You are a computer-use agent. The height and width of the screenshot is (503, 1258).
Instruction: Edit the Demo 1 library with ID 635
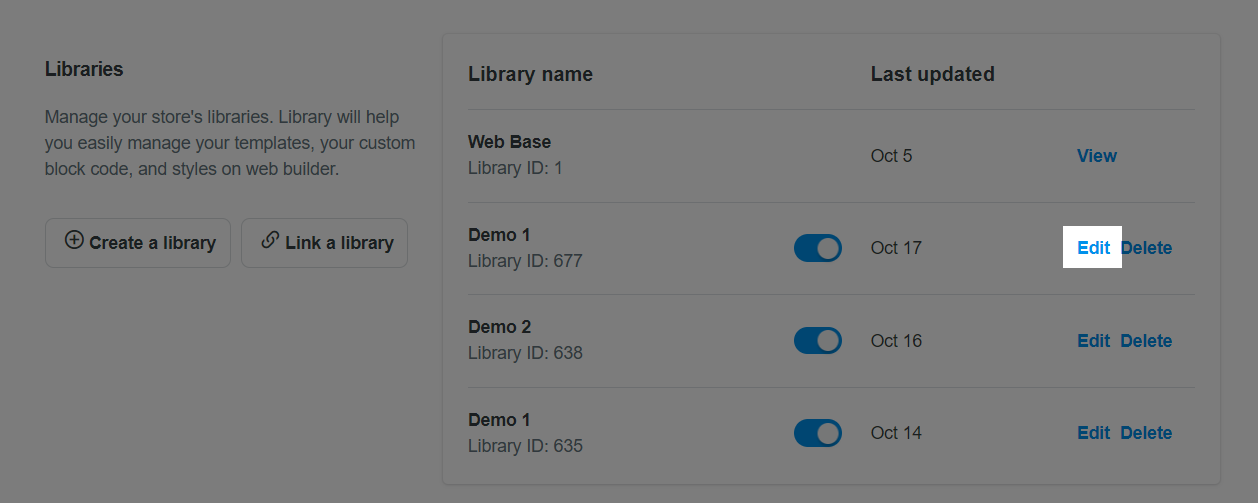(x=1093, y=433)
